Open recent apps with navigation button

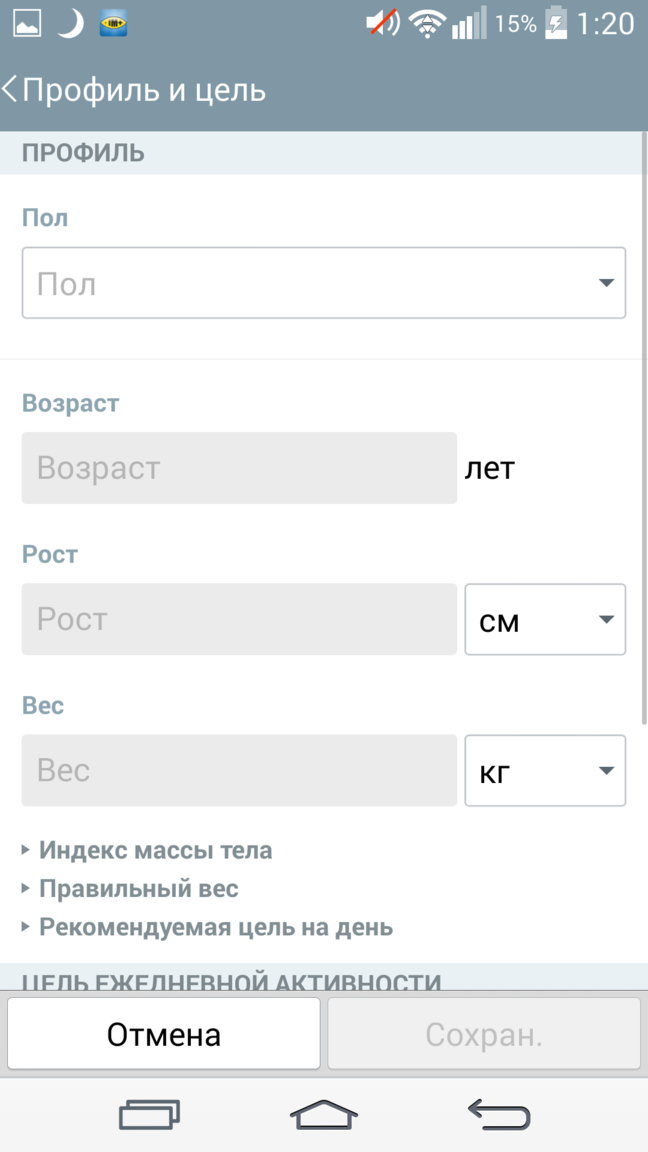150,1115
